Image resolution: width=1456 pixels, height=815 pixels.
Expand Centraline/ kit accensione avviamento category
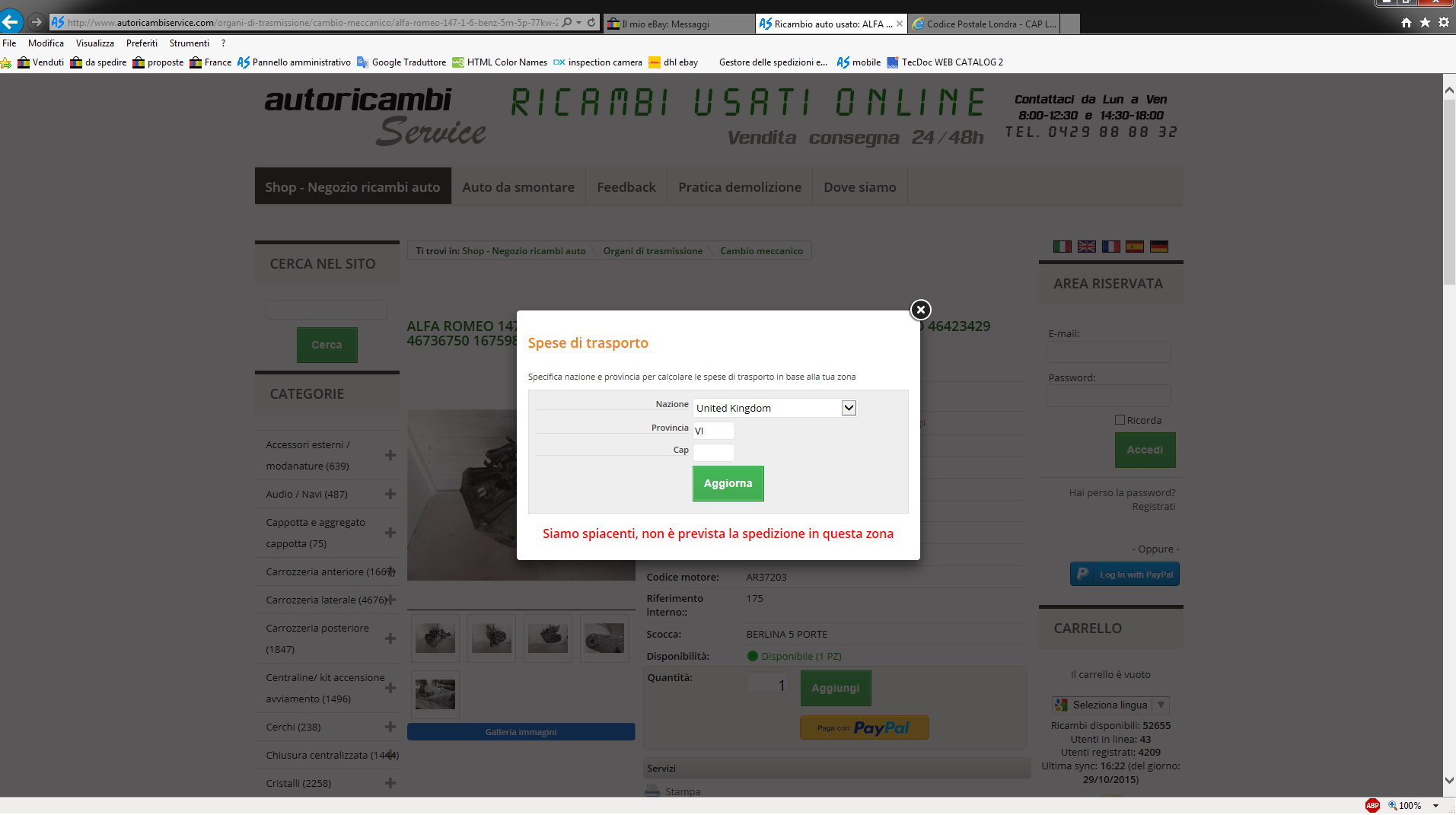tap(390, 688)
